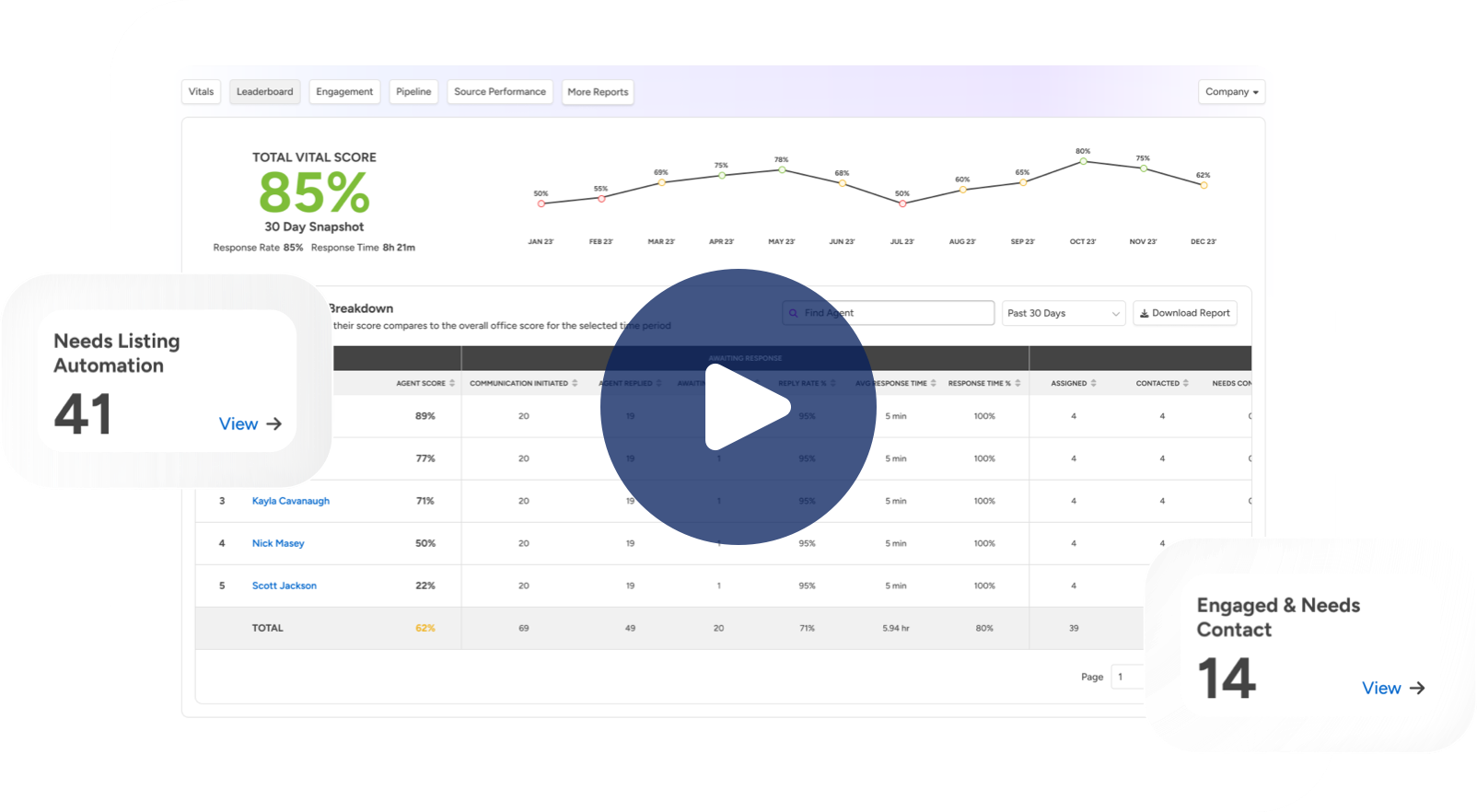
Task: Click the Avg Response Time sort icon
Action: point(934,383)
